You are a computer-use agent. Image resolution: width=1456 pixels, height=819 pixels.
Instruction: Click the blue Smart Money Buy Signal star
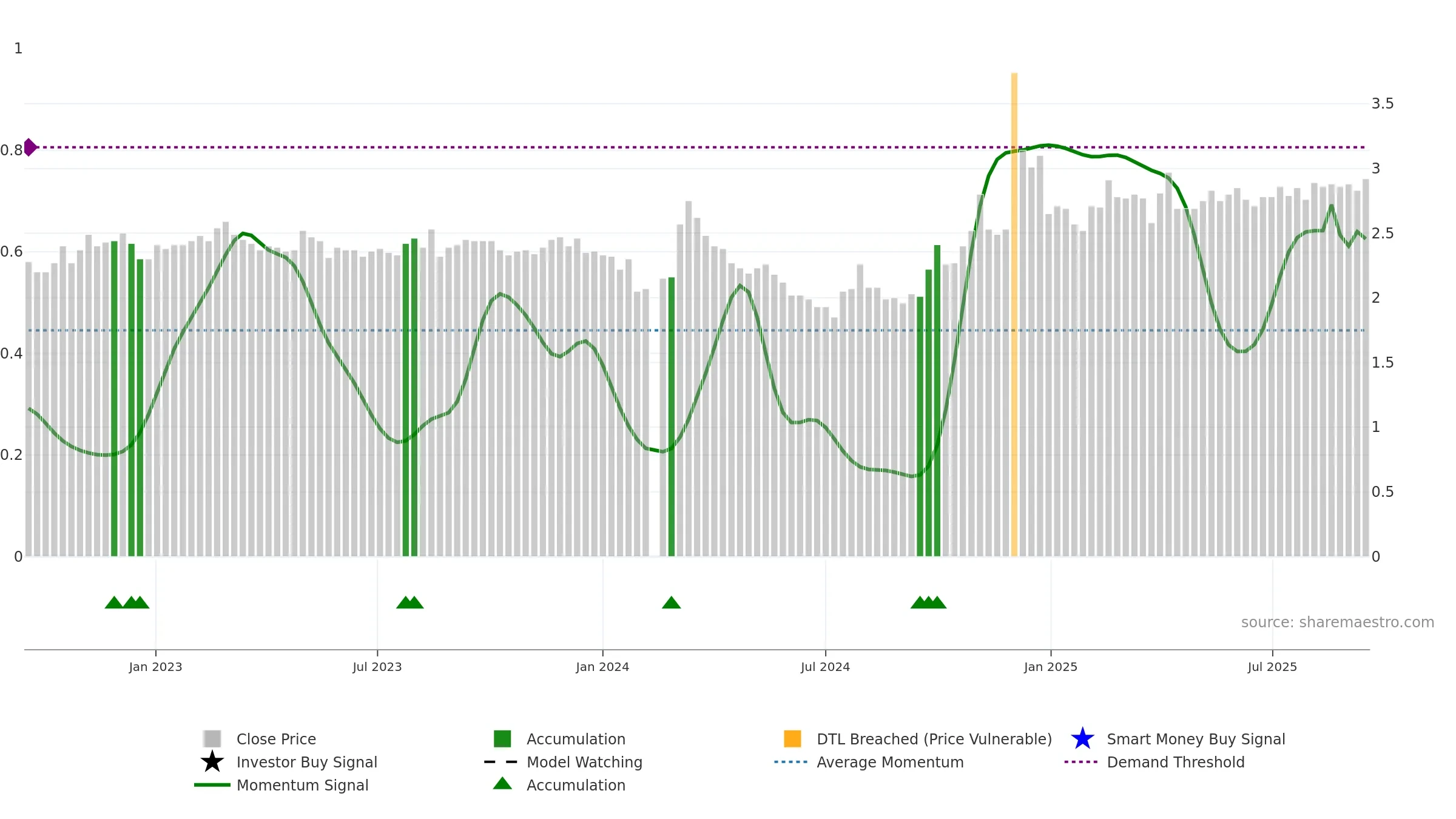(x=1082, y=738)
